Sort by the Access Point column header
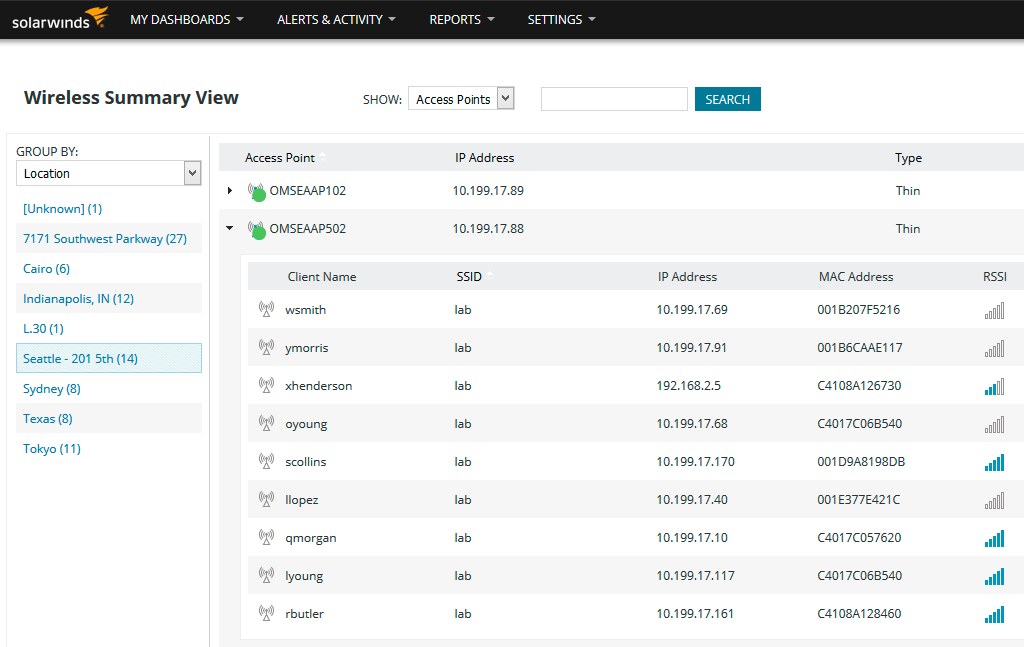Image resolution: width=1024 pixels, height=647 pixels. coord(280,157)
